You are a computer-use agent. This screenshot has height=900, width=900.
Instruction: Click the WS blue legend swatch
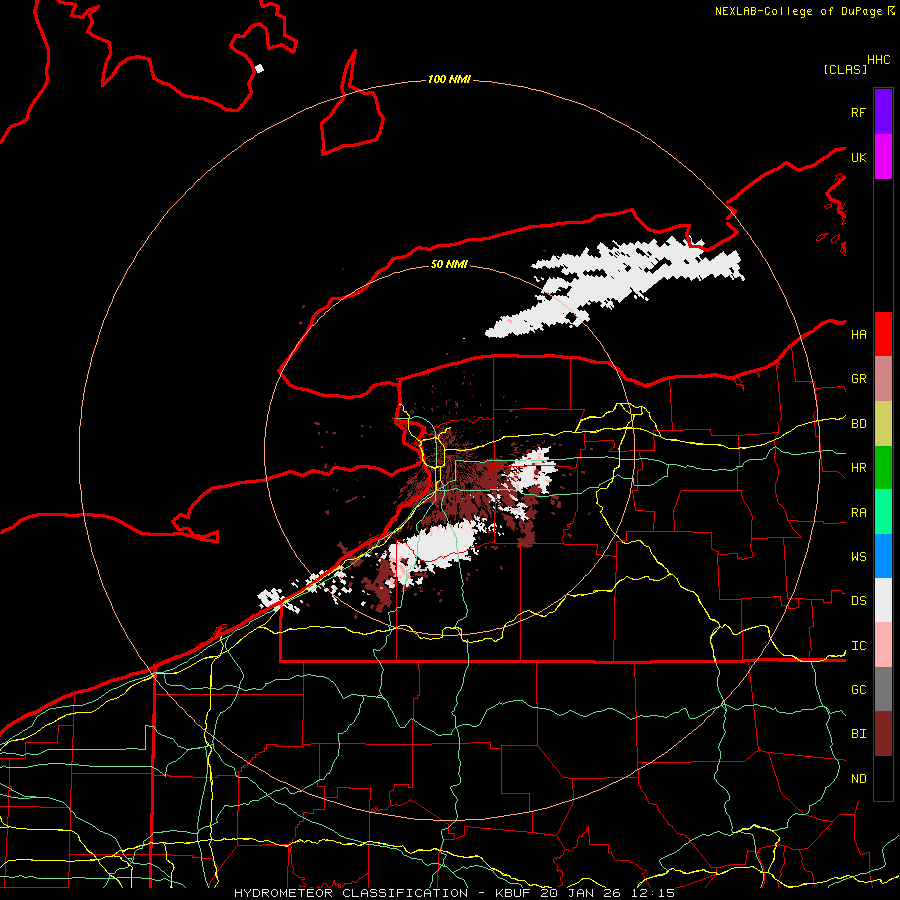[883, 556]
